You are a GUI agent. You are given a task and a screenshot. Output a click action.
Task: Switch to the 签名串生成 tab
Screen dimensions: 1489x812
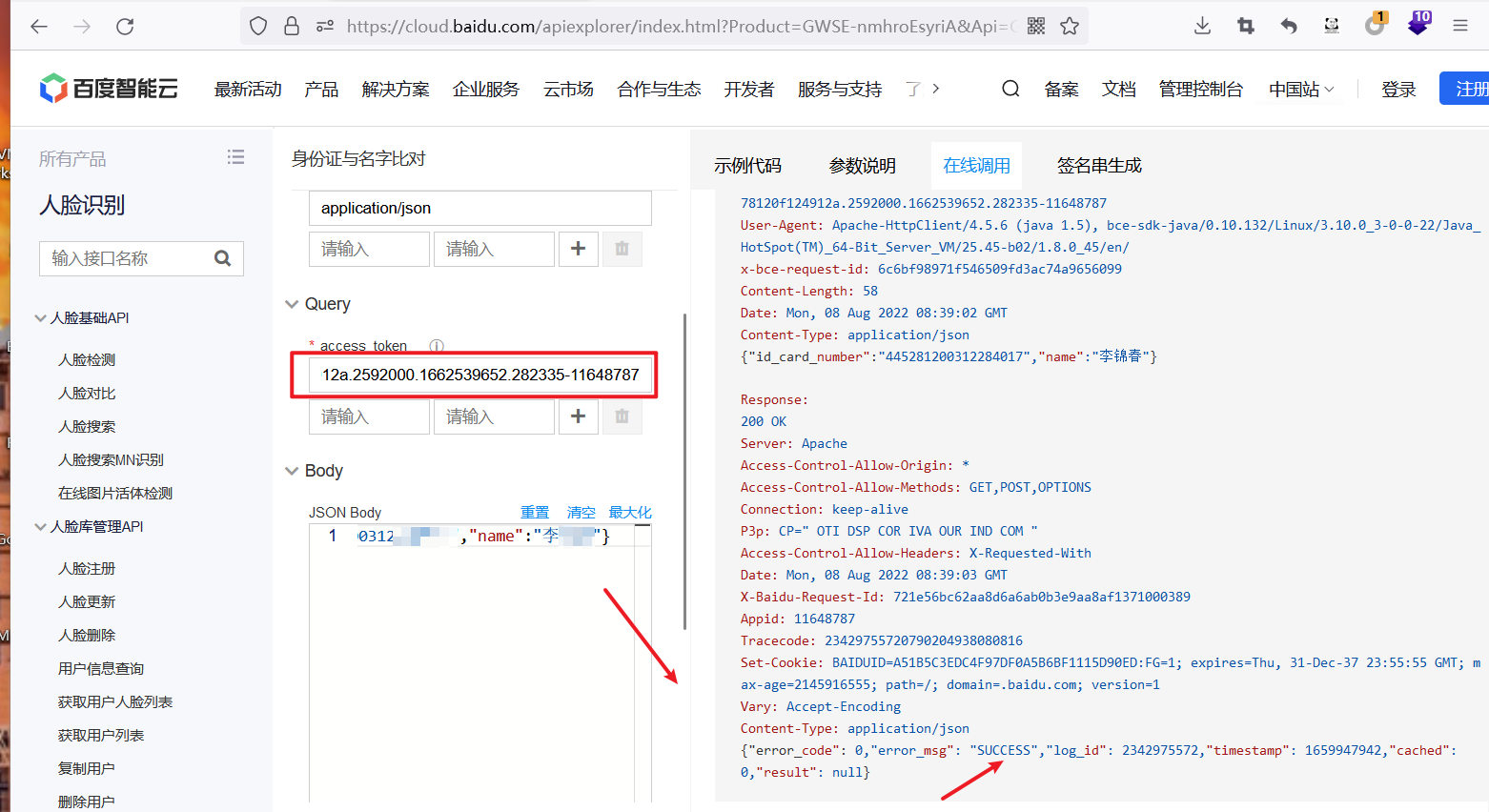(x=1098, y=166)
